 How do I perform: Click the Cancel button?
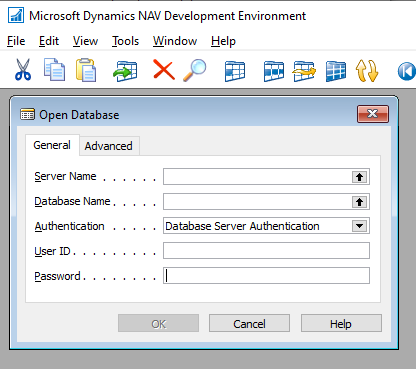(249, 323)
